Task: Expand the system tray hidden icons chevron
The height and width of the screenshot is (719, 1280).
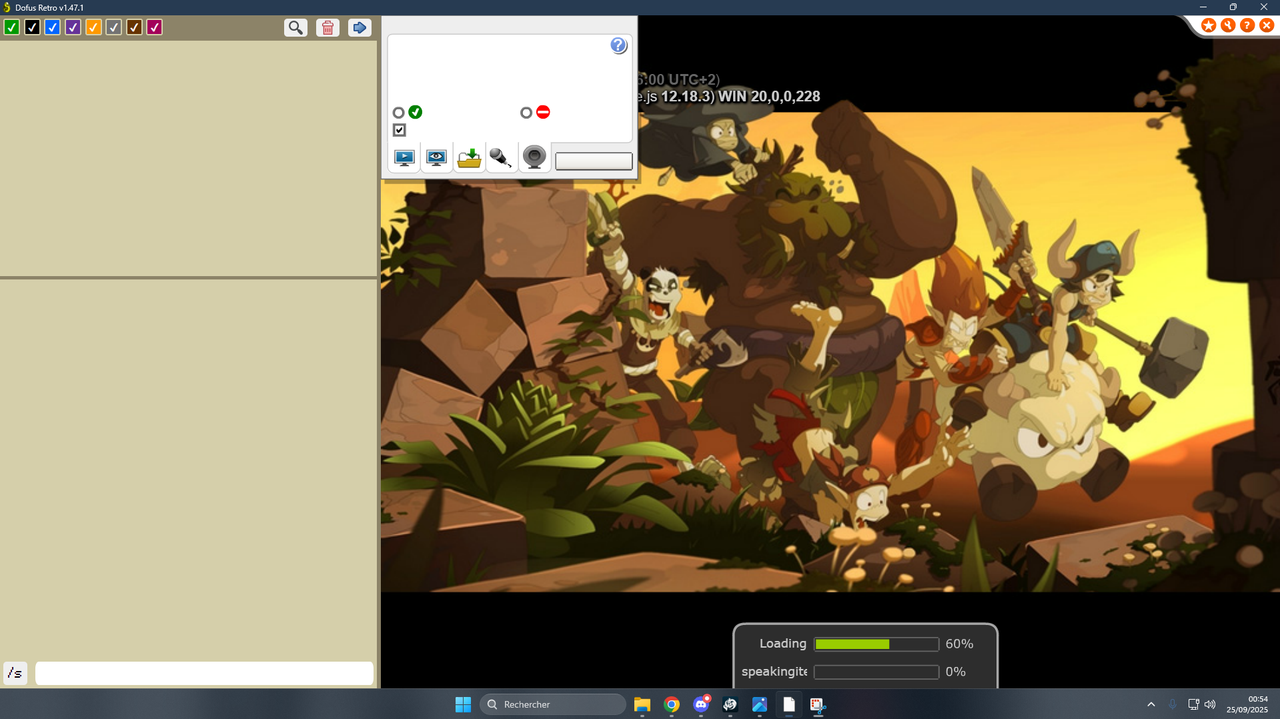Action: tap(1150, 704)
